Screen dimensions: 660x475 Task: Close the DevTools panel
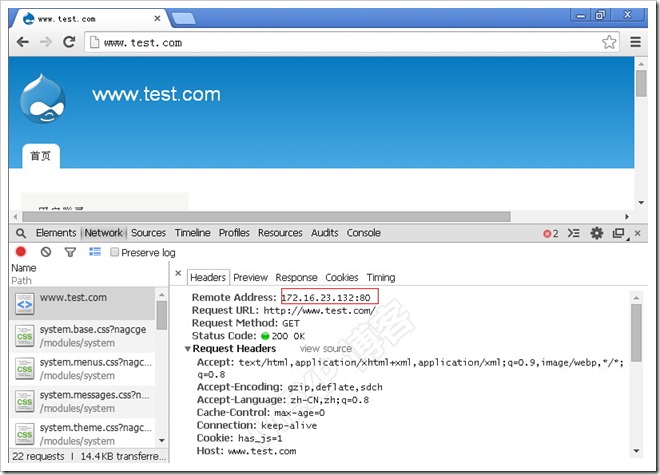click(x=638, y=233)
